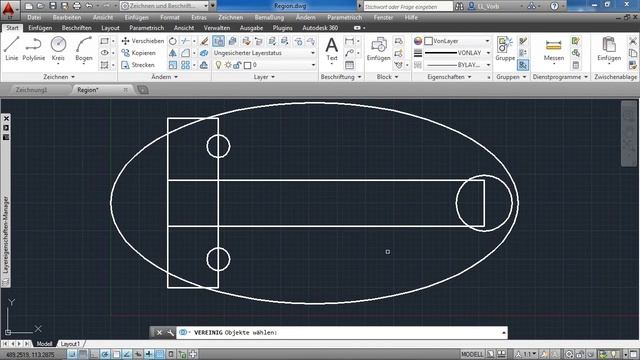Expand the Zeichnen panel

[x=59, y=77]
